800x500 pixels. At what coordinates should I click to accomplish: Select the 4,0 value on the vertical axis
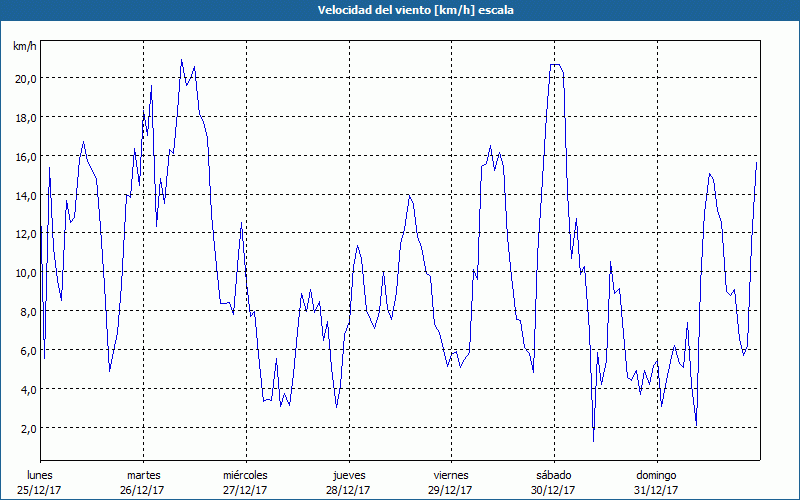(27, 389)
